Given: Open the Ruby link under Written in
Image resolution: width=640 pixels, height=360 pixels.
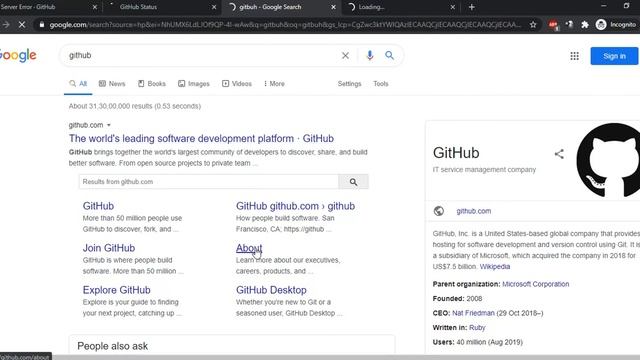Looking at the screenshot, I should (x=477, y=328).
